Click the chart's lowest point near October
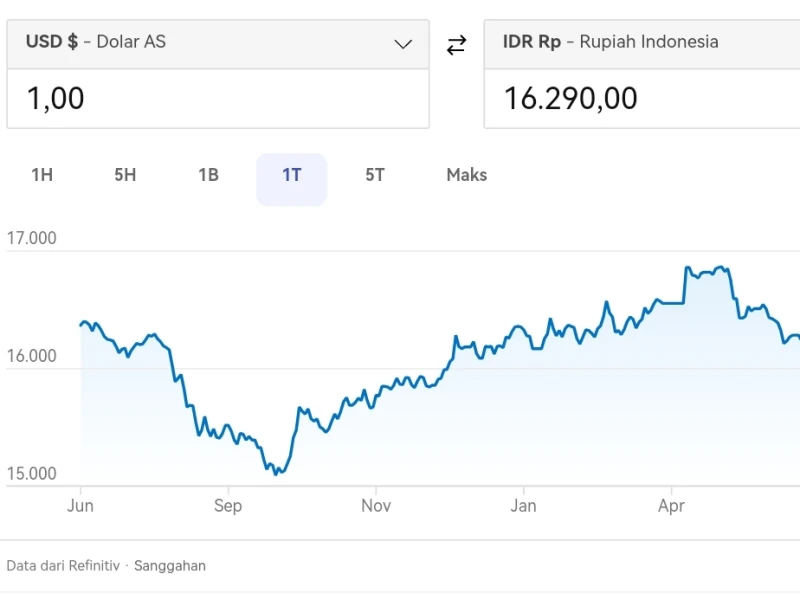The height and width of the screenshot is (600, 800). (x=276, y=474)
